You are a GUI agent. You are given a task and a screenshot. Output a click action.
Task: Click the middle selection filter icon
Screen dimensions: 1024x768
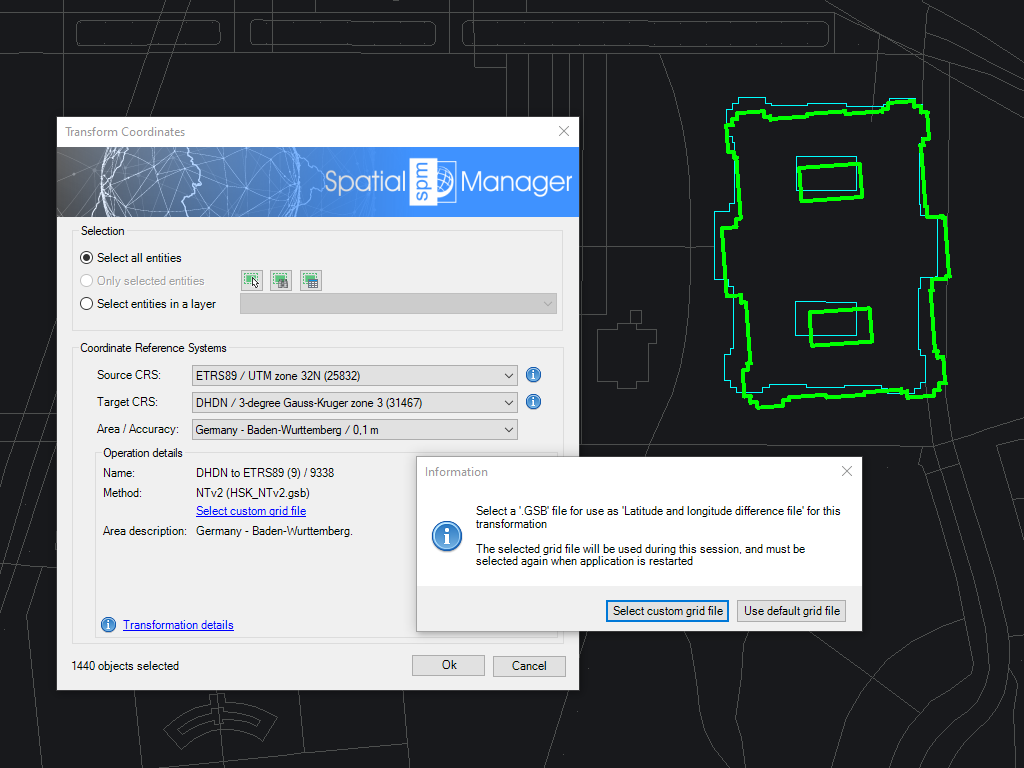point(281,281)
